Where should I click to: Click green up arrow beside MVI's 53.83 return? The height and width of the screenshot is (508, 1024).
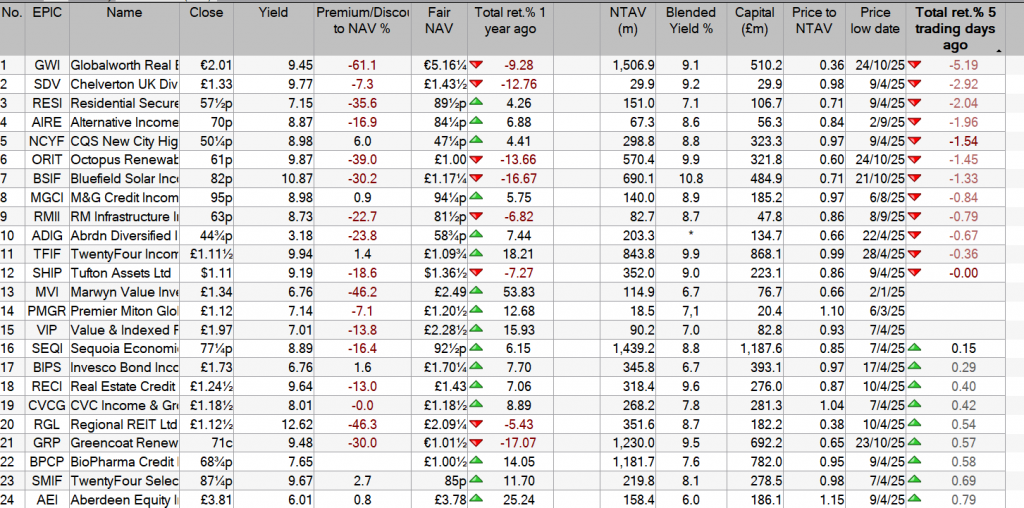[478, 291]
